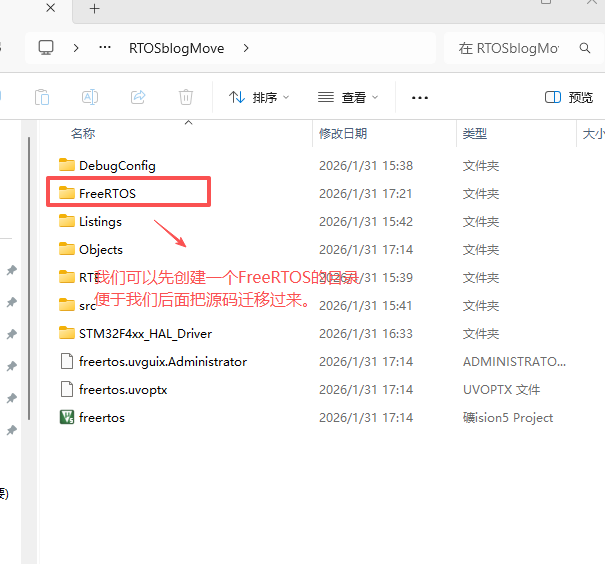Select the freertos.uvoptx file
This screenshot has width=605, height=564.
(122, 389)
